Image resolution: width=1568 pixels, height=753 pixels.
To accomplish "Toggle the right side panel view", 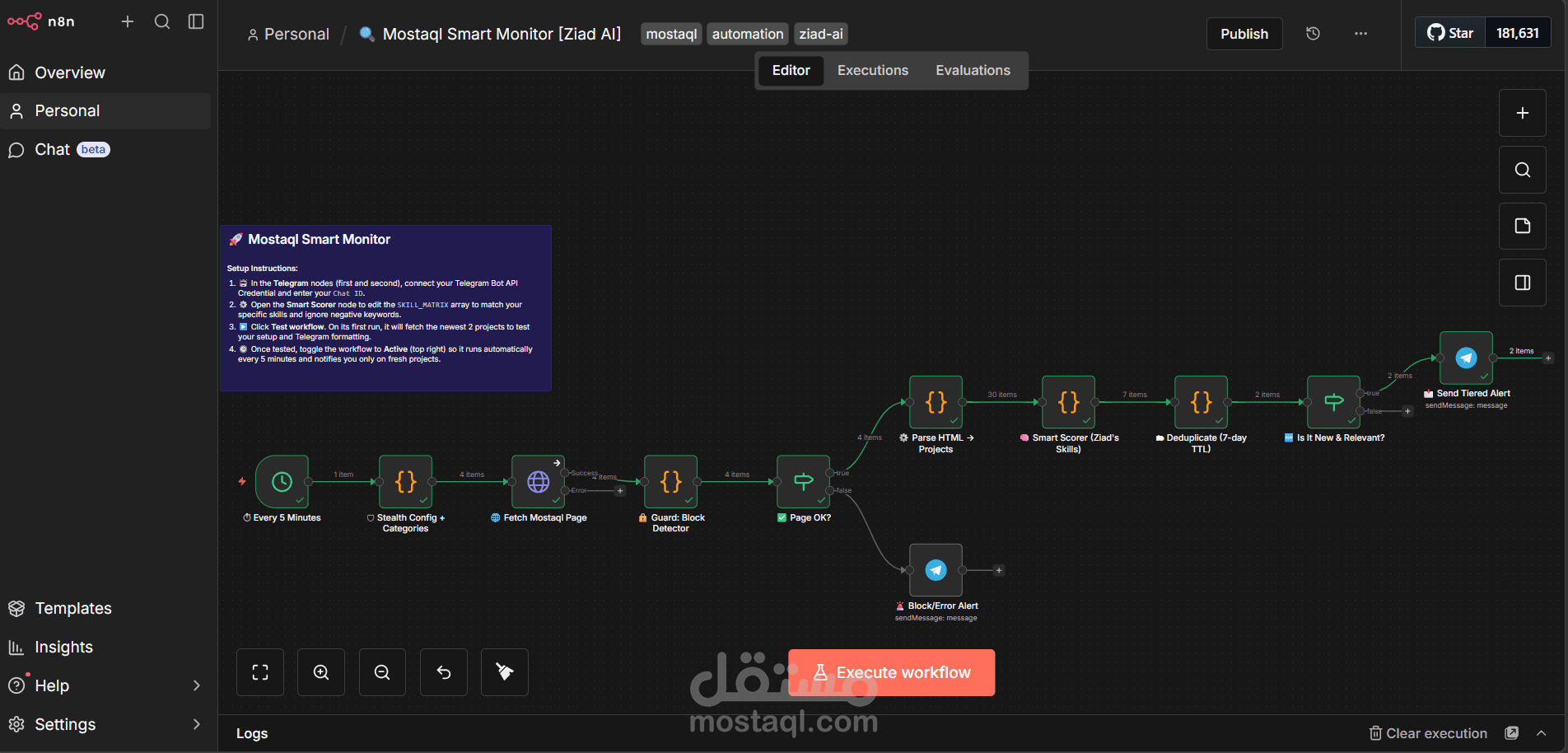I will tap(1522, 283).
